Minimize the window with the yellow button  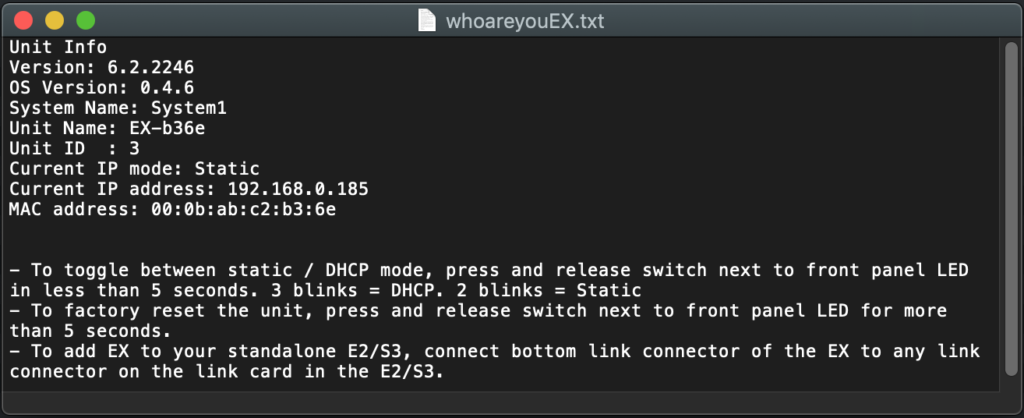(x=54, y=19)
